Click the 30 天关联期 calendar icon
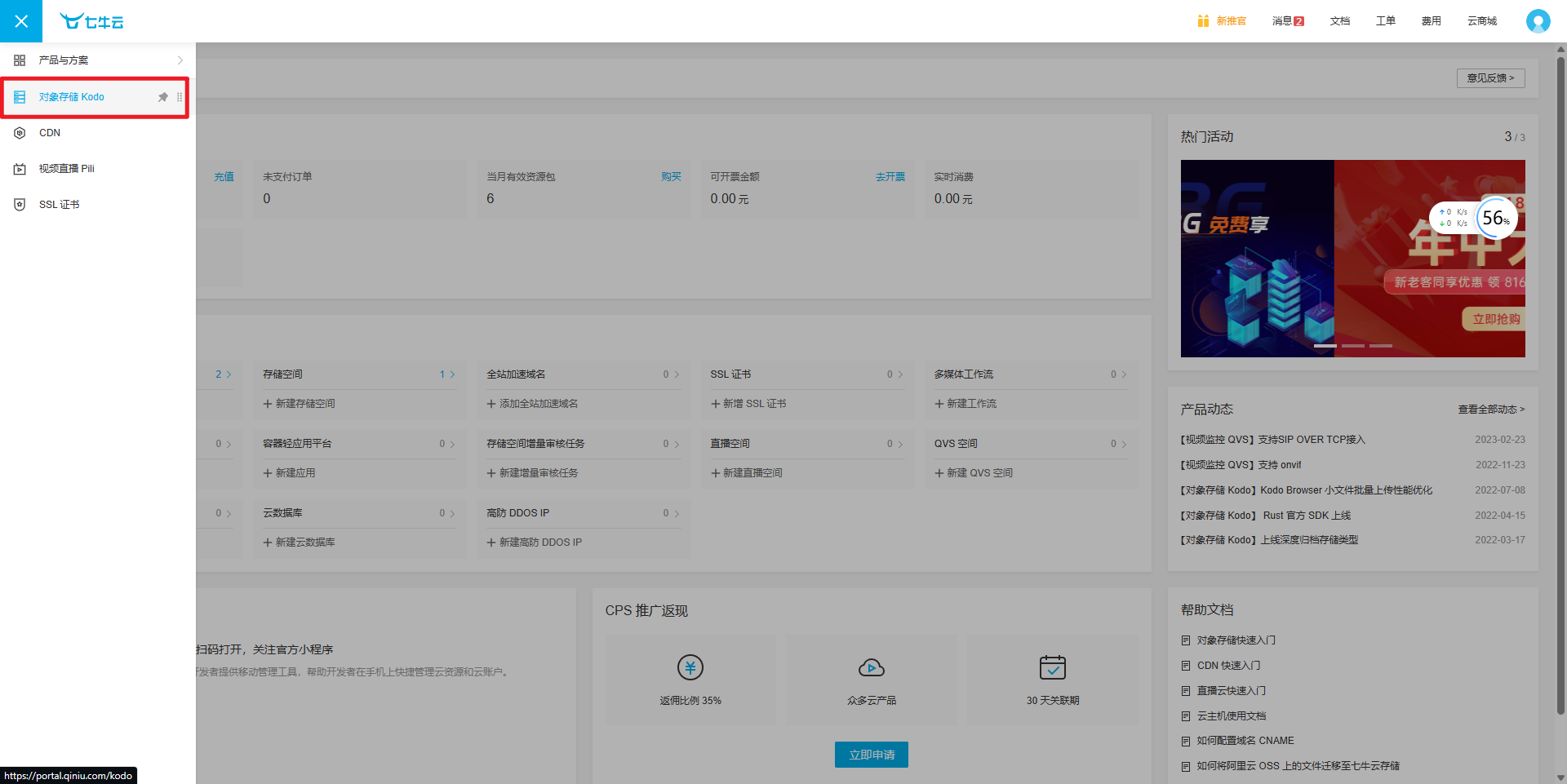 pyautogui.click(x=1053, y=667)
